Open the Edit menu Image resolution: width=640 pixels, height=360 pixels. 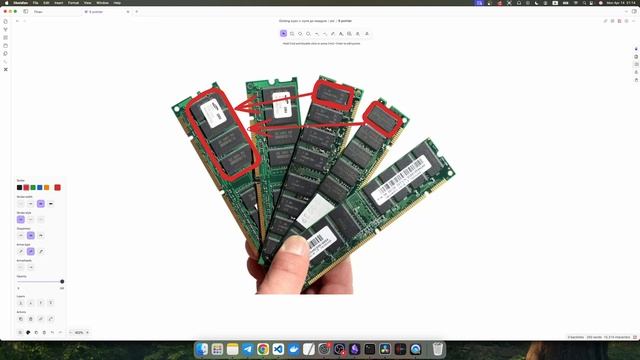pos(46,3)
